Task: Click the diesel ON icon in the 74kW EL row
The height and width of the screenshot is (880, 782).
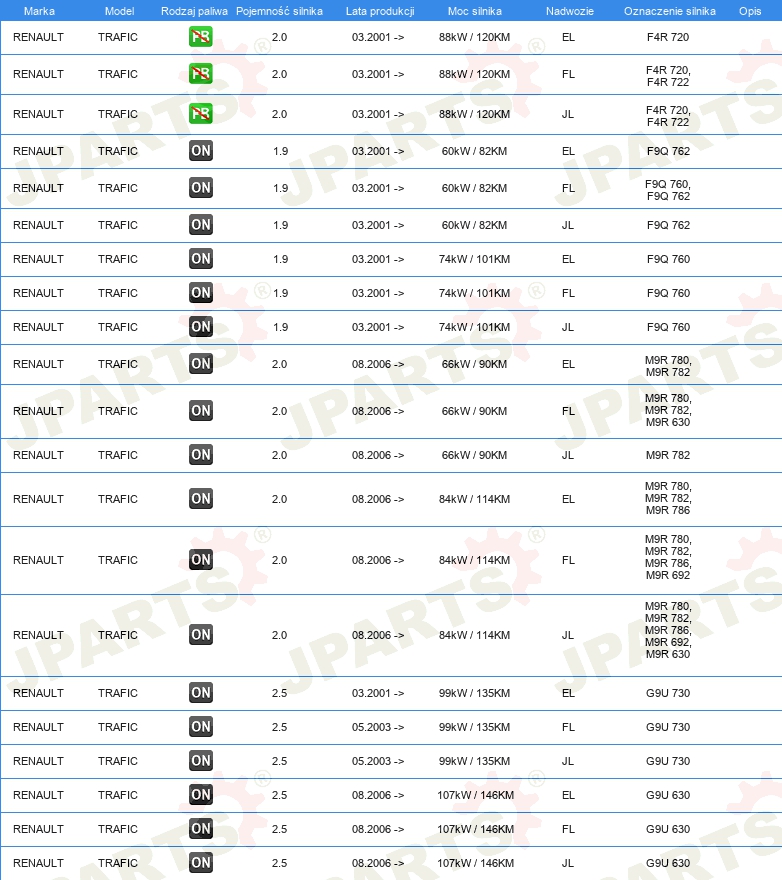Action: point(200,259)
